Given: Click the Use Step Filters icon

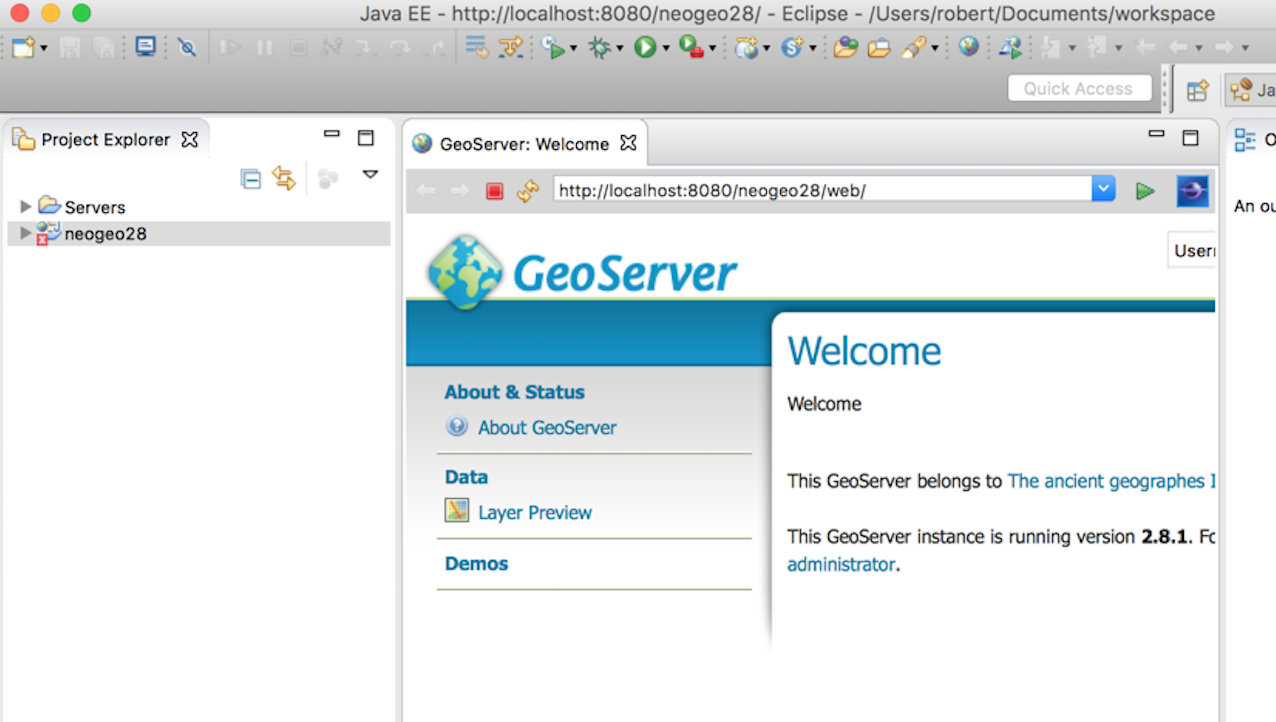Looking at the screenshot, I should (511, 47).
